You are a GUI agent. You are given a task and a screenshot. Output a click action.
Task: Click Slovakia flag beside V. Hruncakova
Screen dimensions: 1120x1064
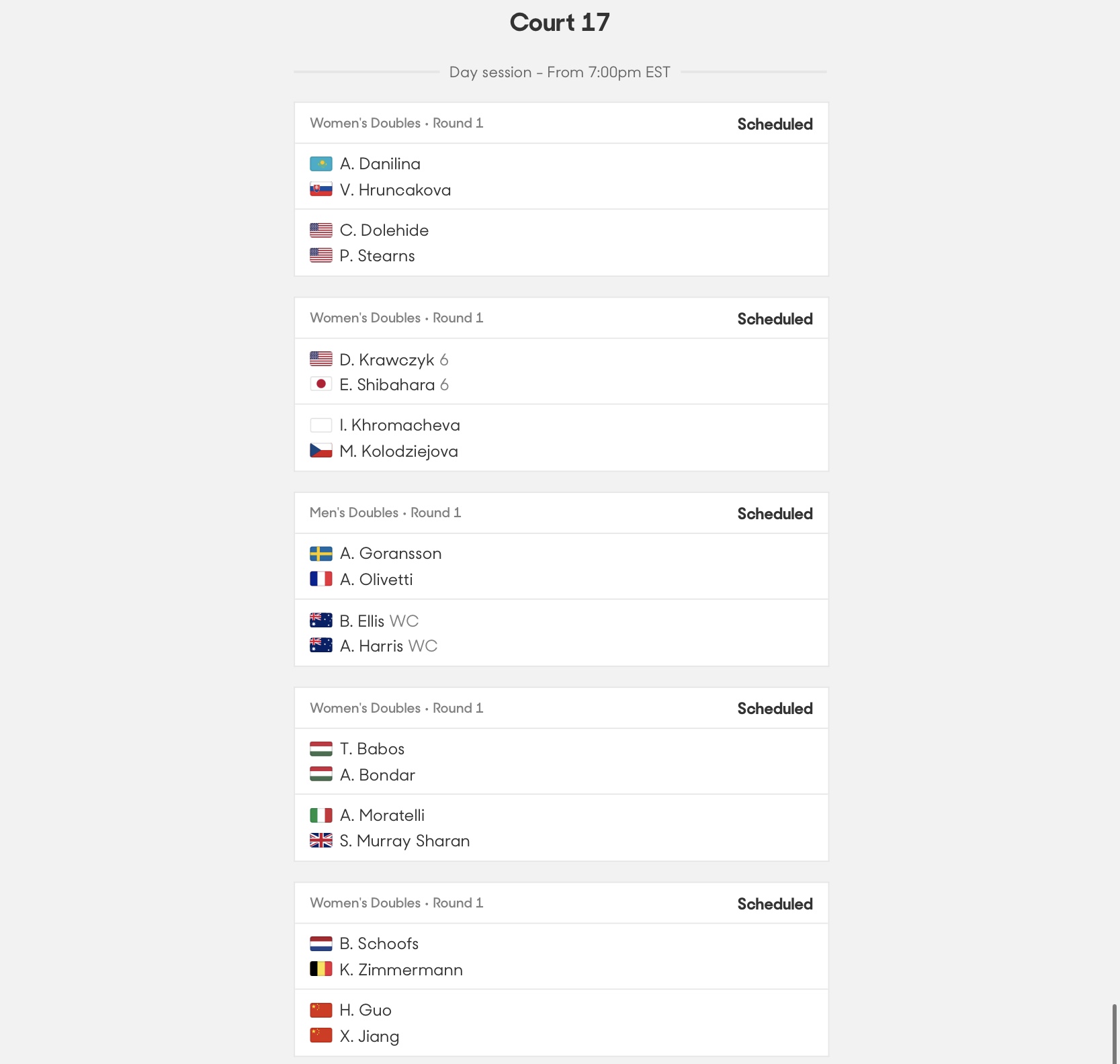pyautogui.click(x=320, y=189)
